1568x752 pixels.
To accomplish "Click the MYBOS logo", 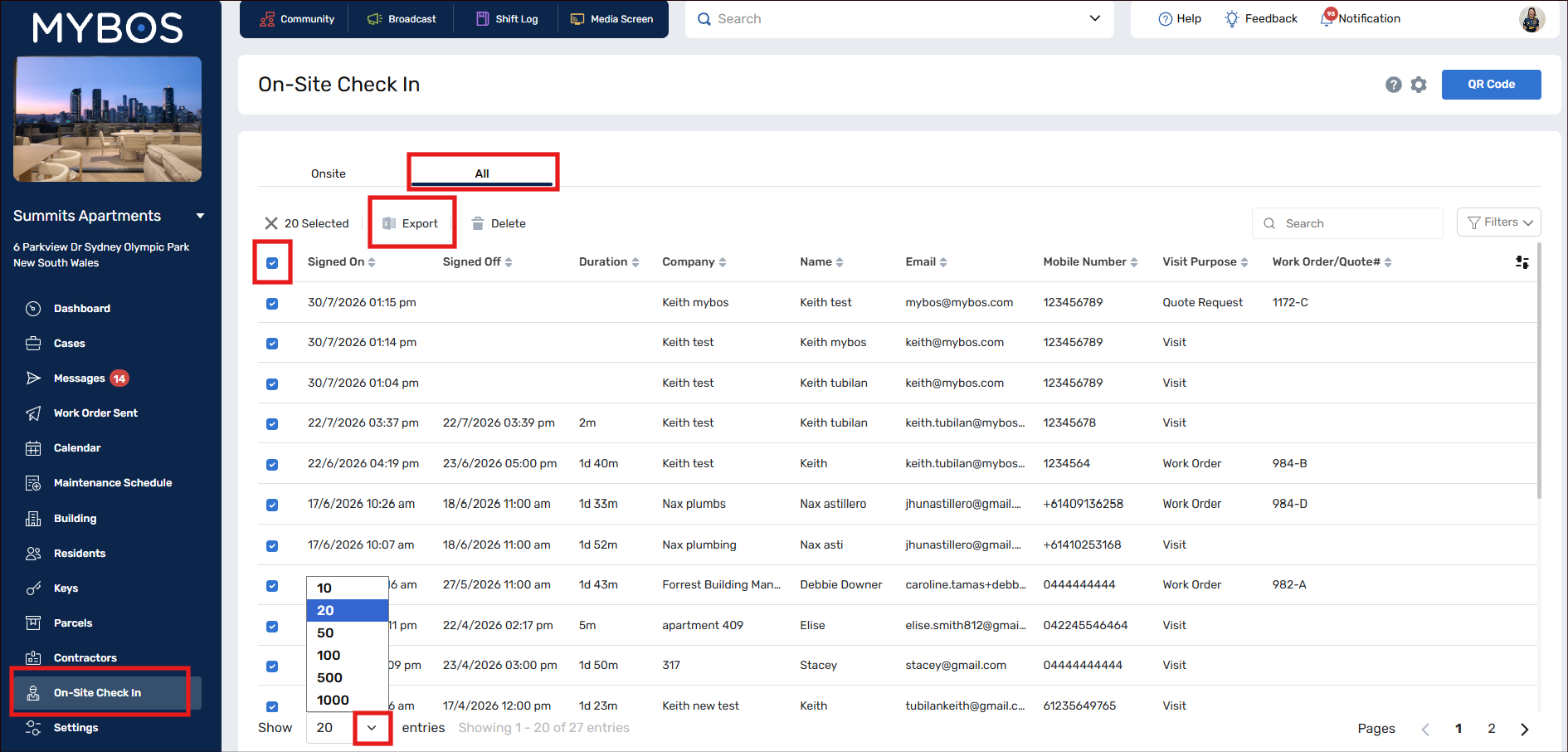I will 108,28.
